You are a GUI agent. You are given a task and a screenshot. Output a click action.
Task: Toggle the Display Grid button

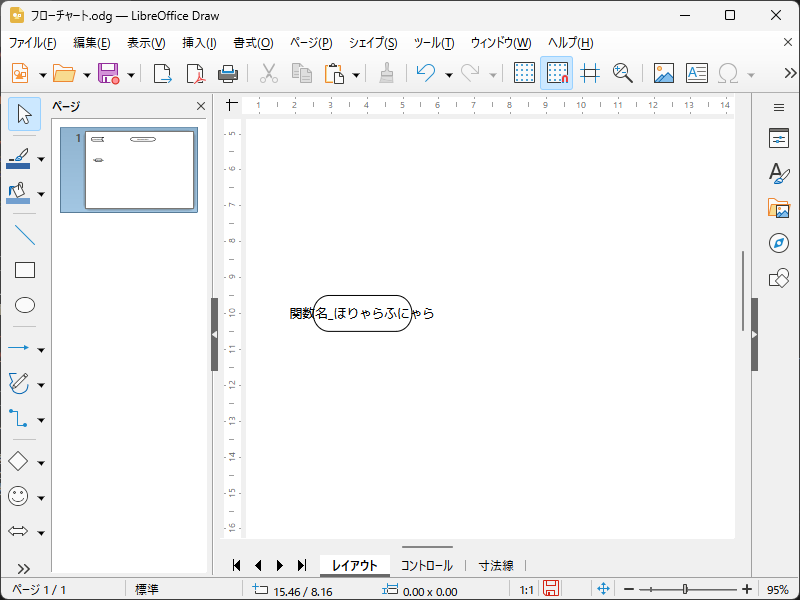click(x=524, y=74)
